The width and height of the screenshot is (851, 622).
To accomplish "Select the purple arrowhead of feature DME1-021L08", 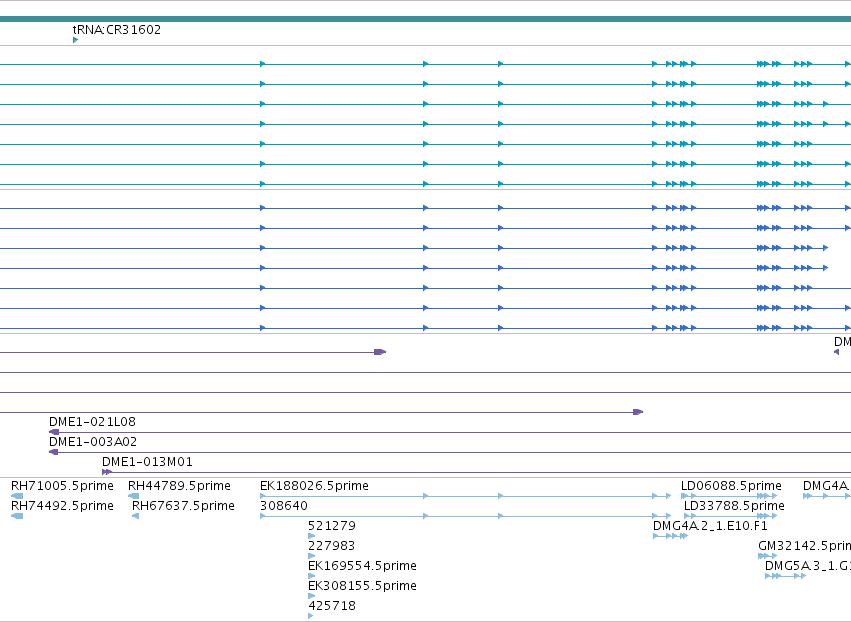I will pos(54,432).
